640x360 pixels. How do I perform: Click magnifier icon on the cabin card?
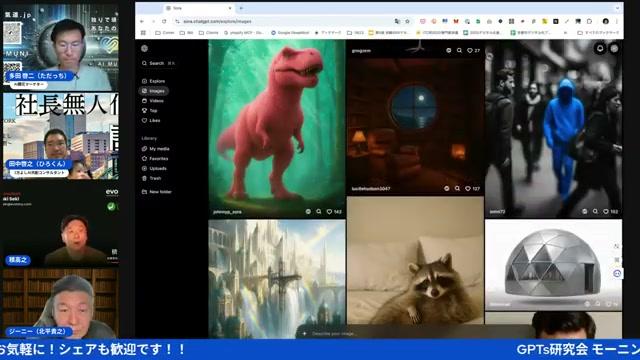(x=457, y=189)
